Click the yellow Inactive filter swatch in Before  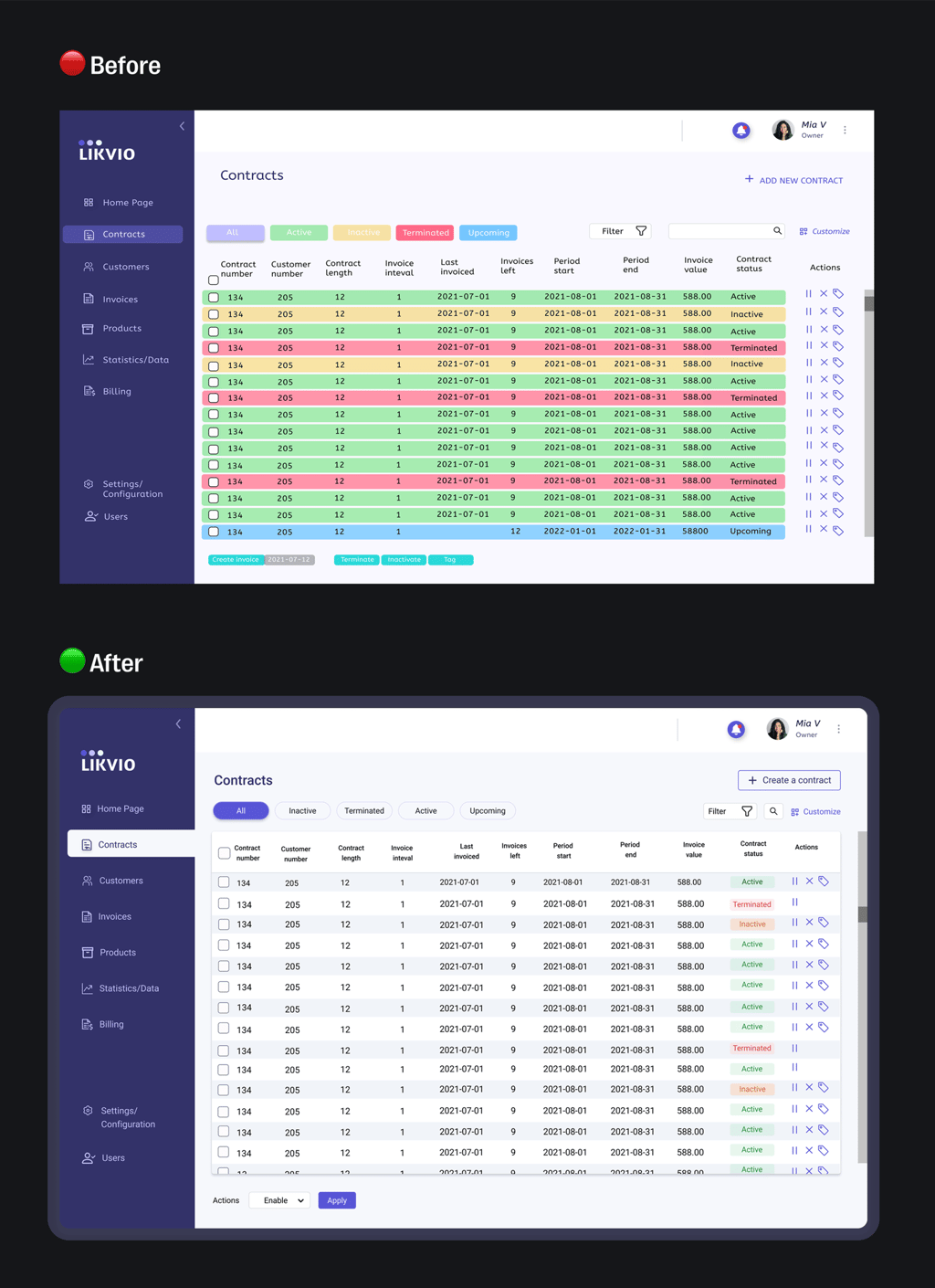click(x=362, y=233)
